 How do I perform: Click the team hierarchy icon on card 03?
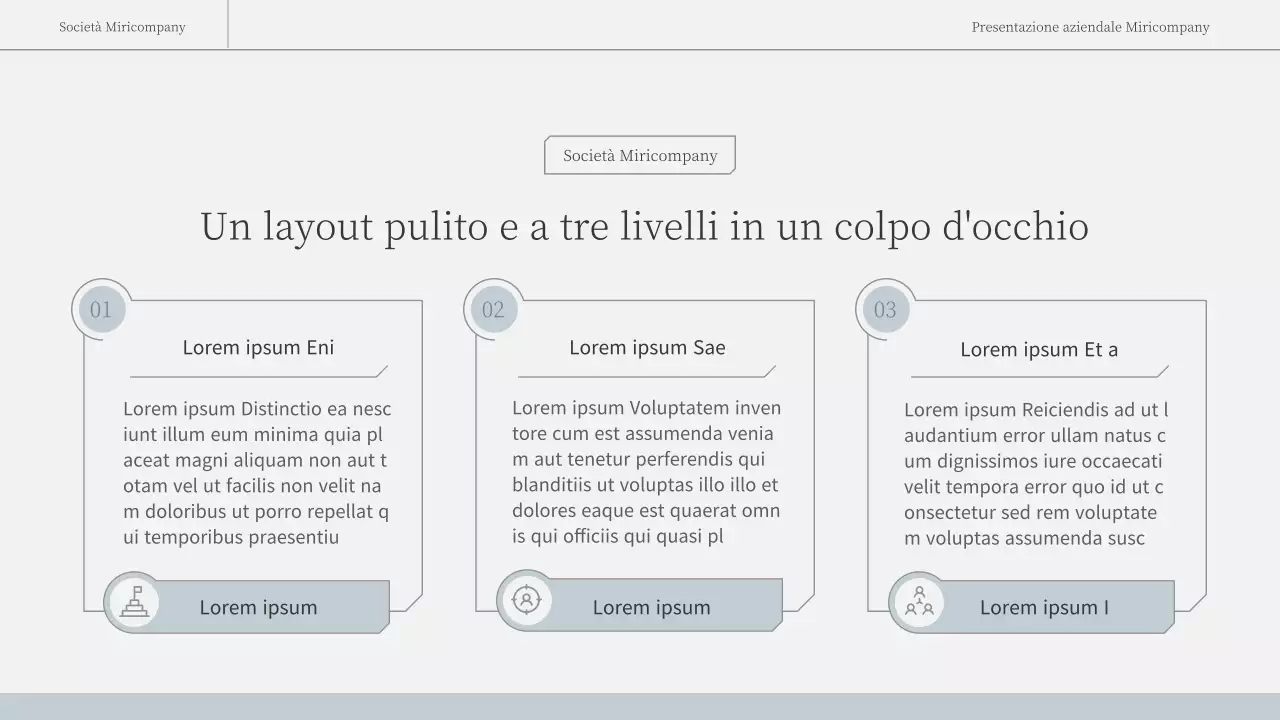point(918,601)
